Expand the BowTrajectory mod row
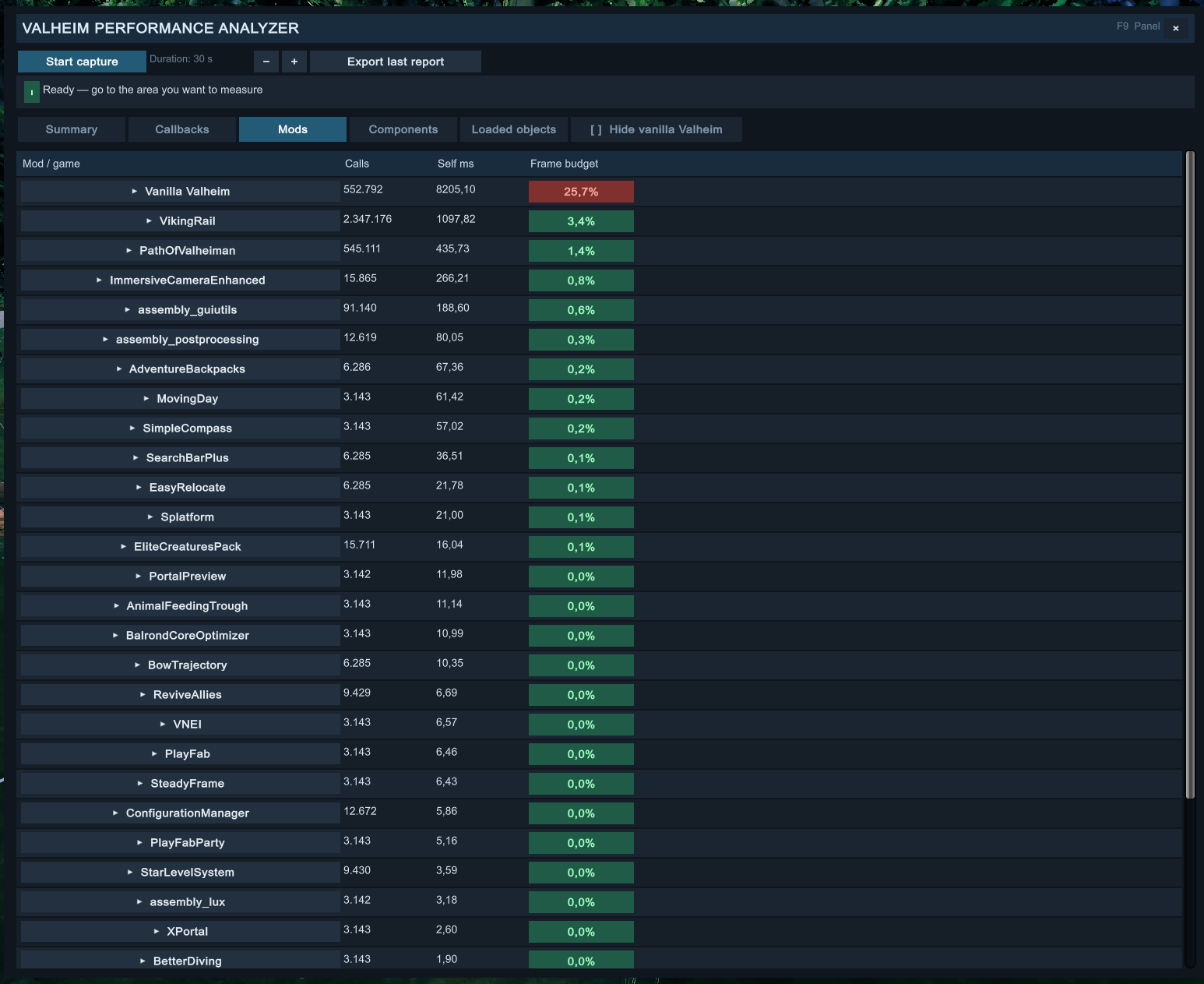 coord(181,665)
